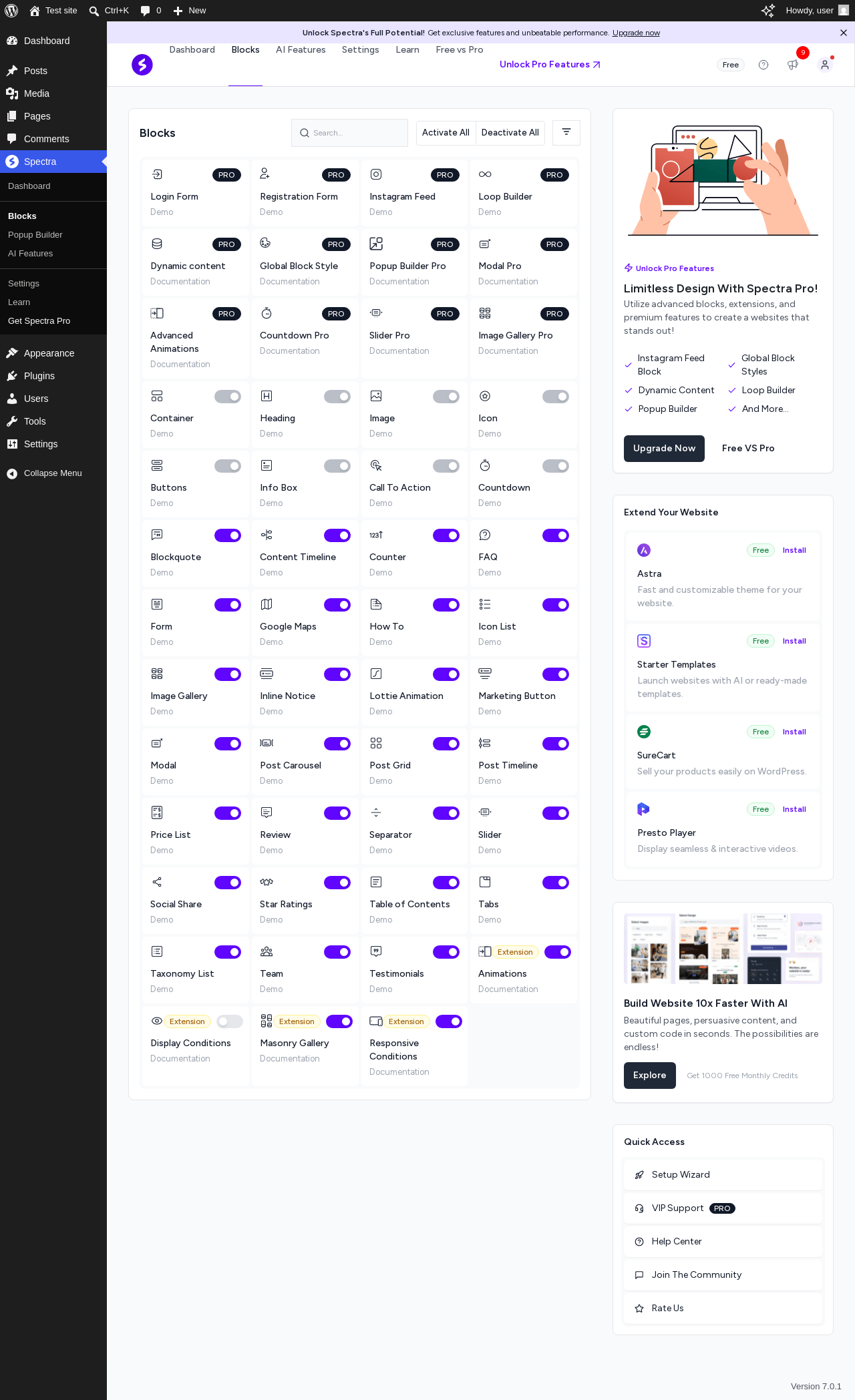The width and height of the screenshot is (855, 1400).
Task: Open the Howdy, user account menu
Action: pos(817,11)
